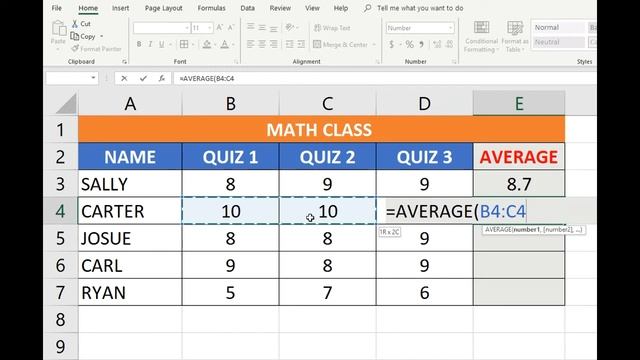Increase font size with larger A
The width and height of the screenshot is (640, 360).
[220, 28]
